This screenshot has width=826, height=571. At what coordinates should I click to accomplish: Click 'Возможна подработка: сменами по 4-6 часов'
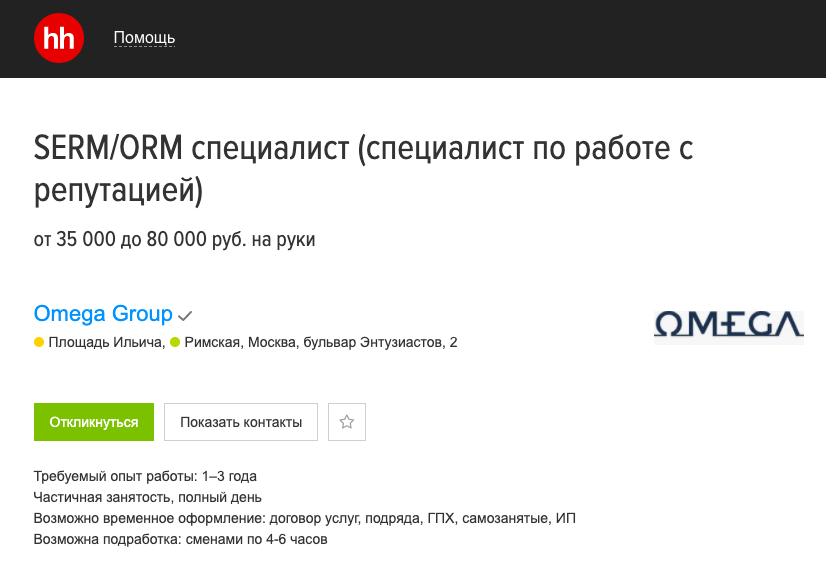[x=180, y=539]
